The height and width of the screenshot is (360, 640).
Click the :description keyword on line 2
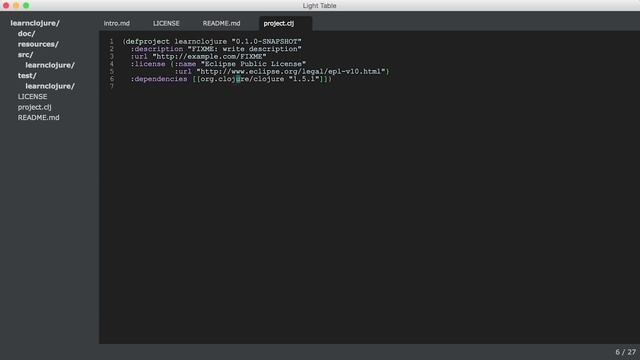click(157, 49)
